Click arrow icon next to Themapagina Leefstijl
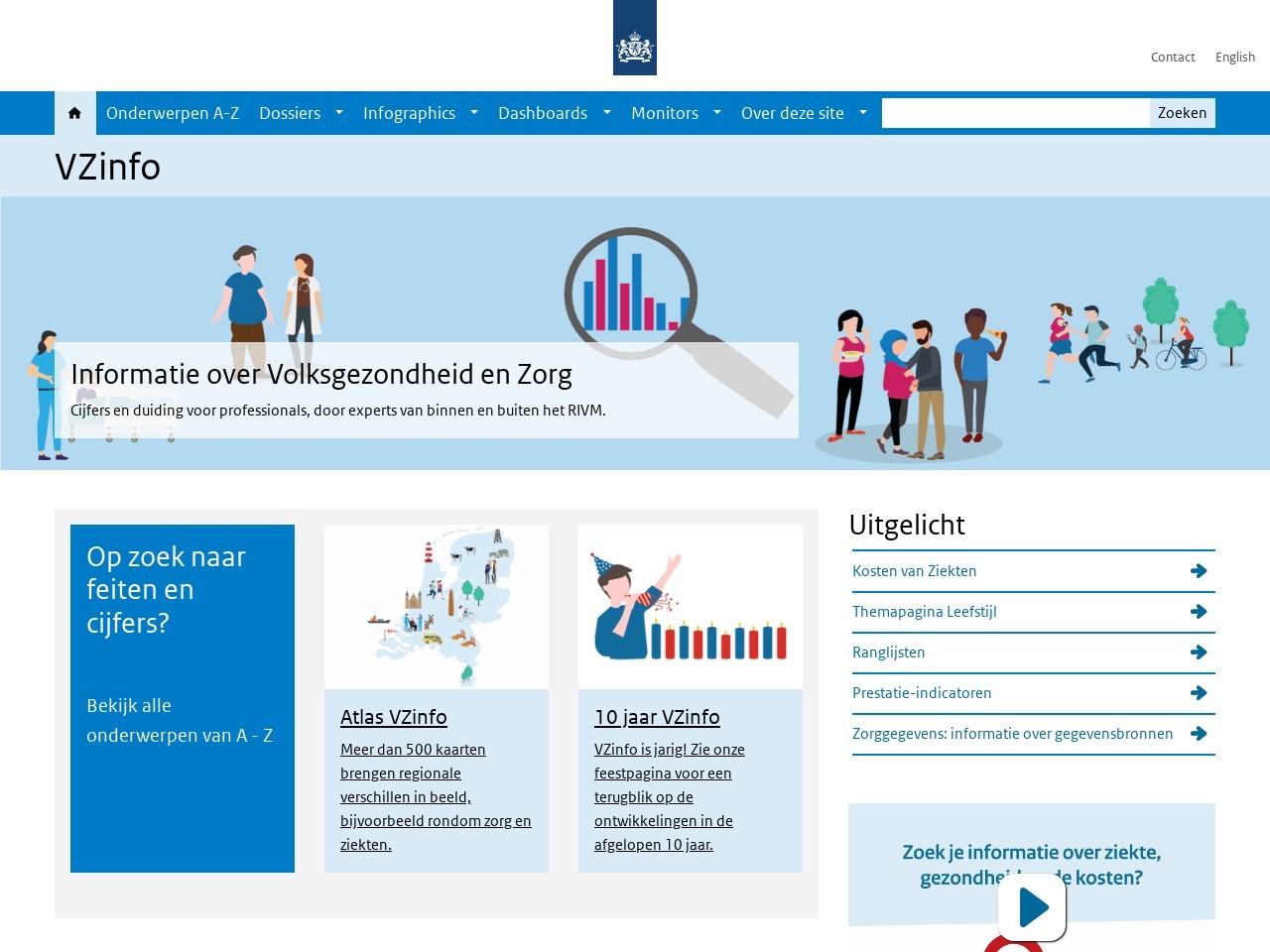 1199,612
